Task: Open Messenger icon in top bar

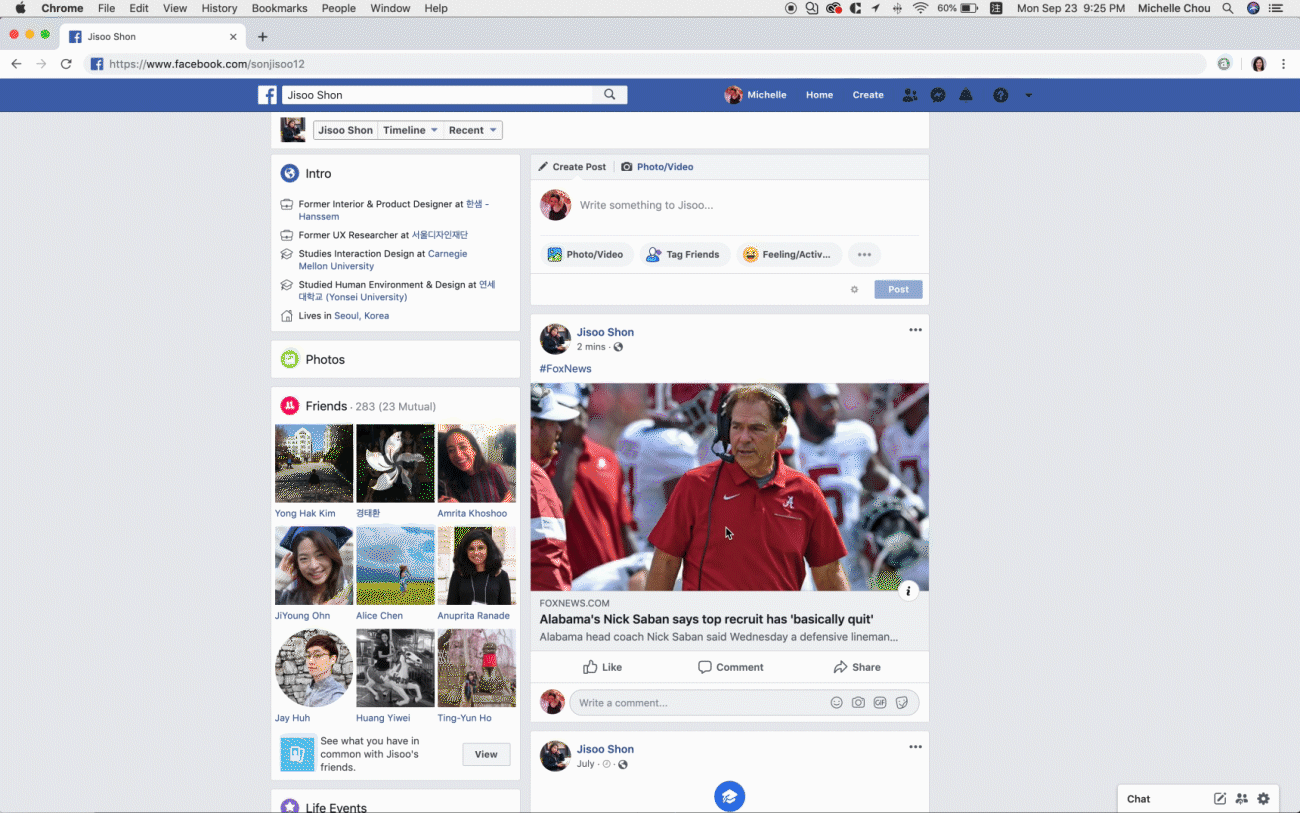Action: [938, 95]
